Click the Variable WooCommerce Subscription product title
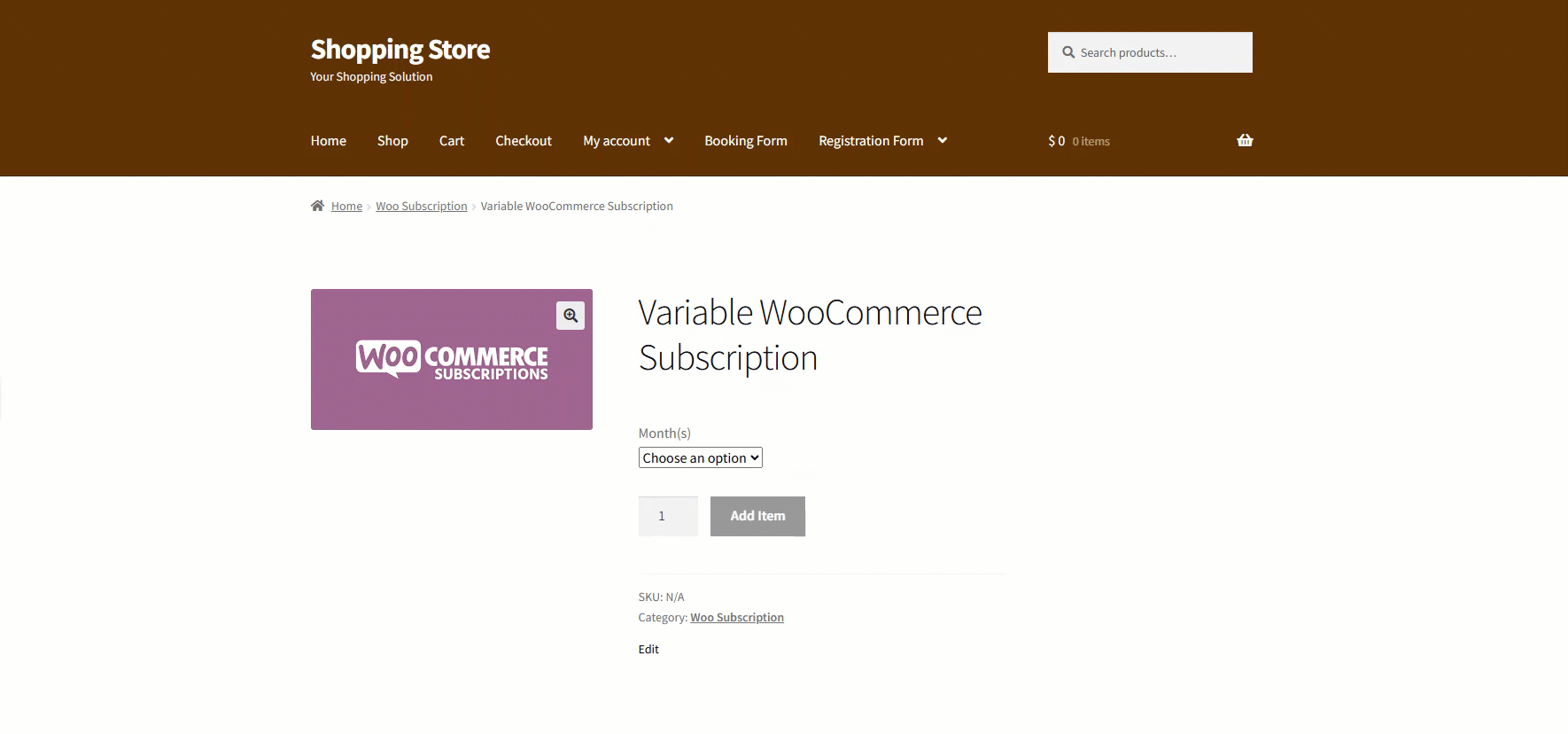Image resolution: width=1568 pixels, height=734 pixels. tap(811, 335)
